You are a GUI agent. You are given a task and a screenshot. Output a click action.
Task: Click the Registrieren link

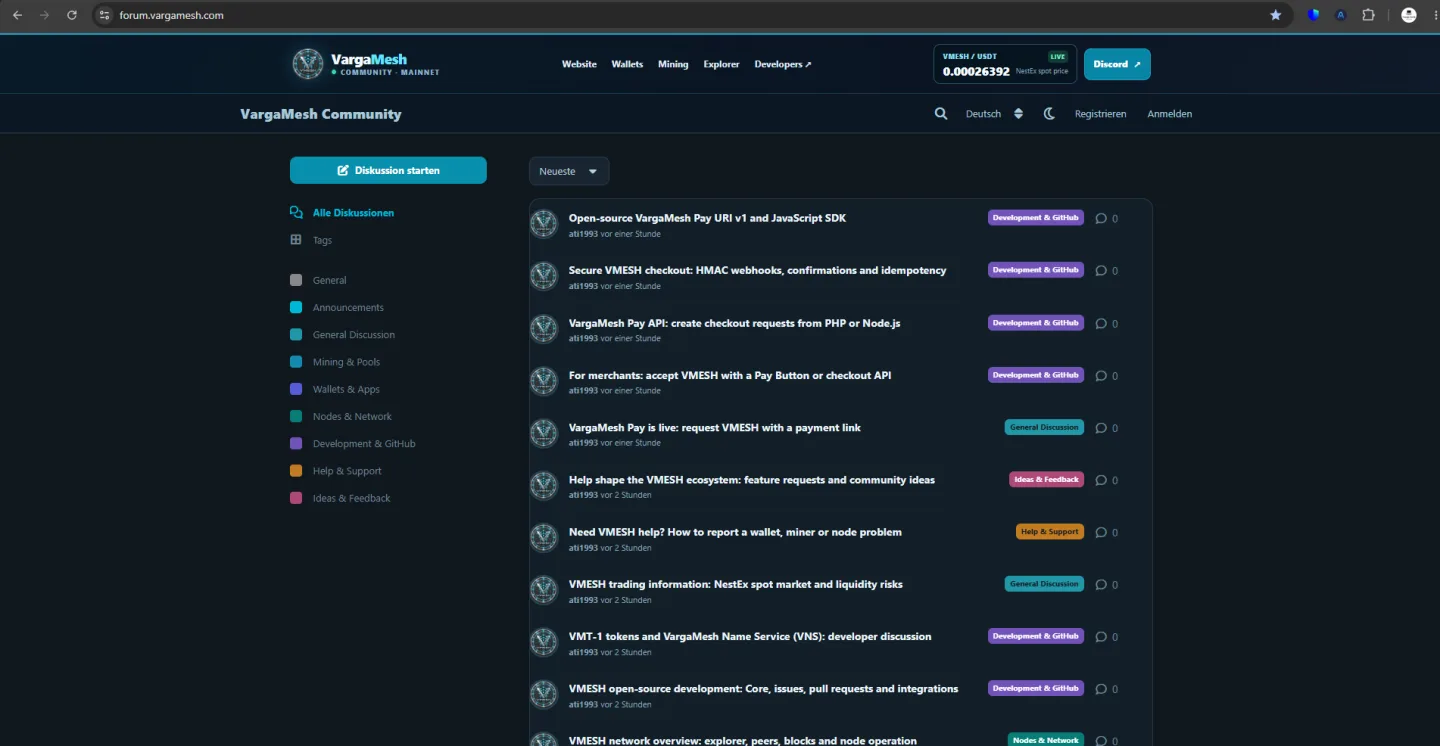(1100, 114)
